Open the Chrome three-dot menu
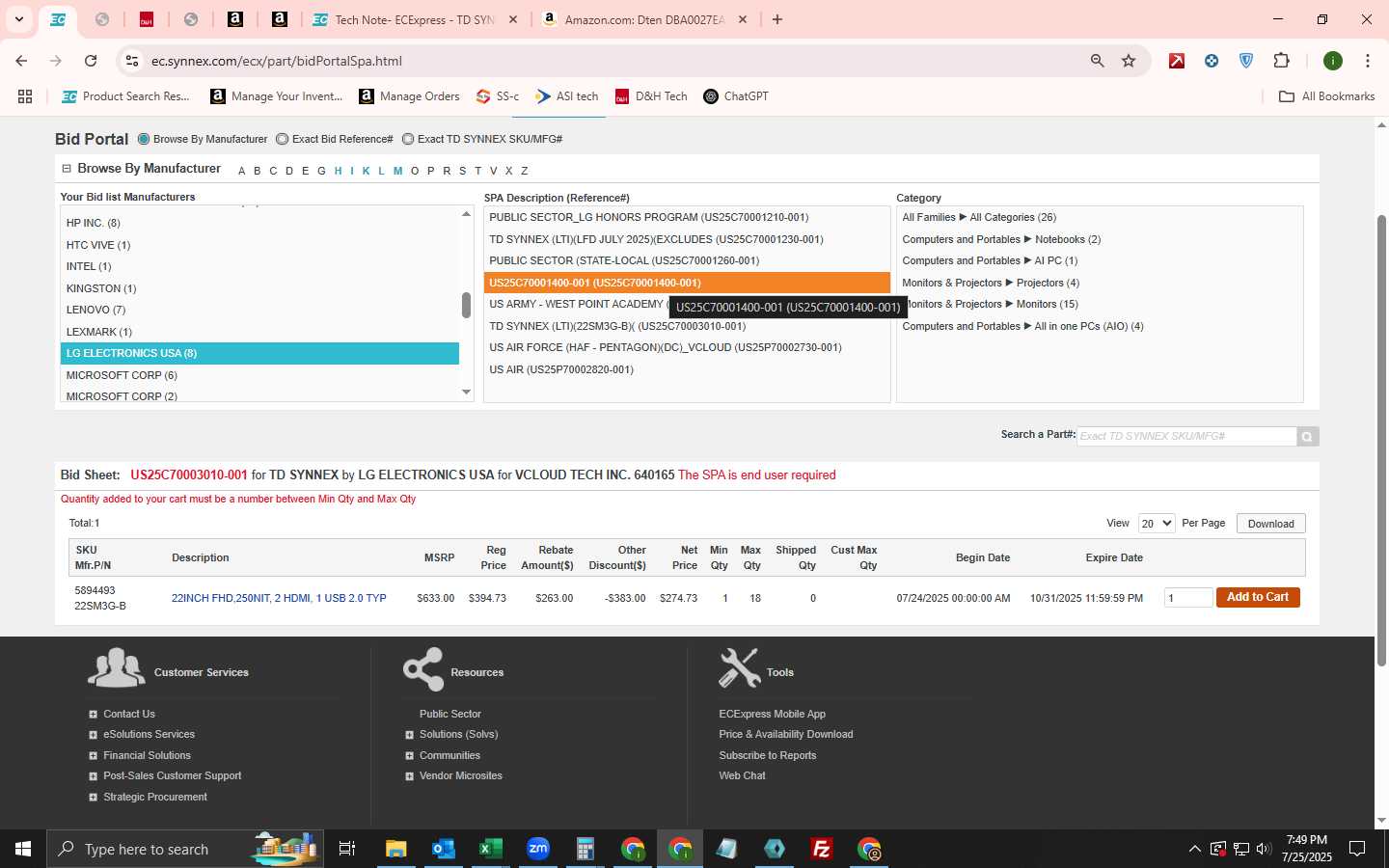The image size is (1389, 868). [1368, 61]
